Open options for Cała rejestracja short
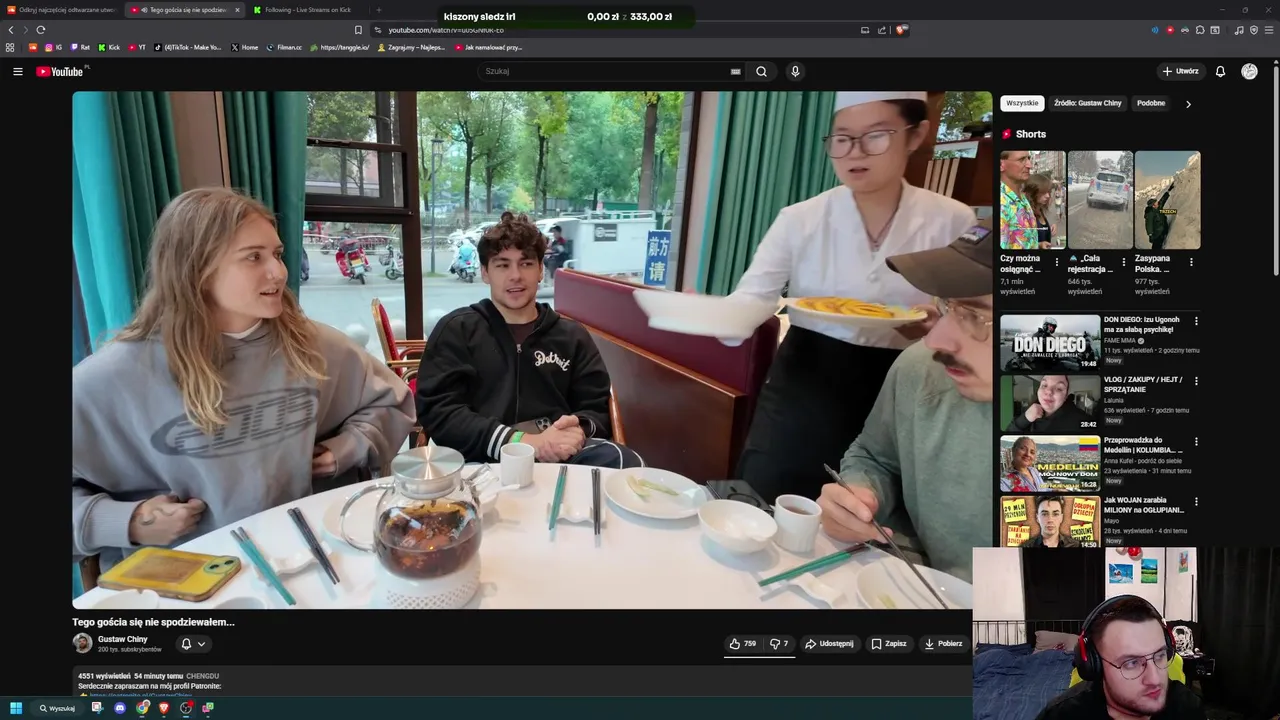The width and height of the screenshot is (1280, 720). 1124,262
